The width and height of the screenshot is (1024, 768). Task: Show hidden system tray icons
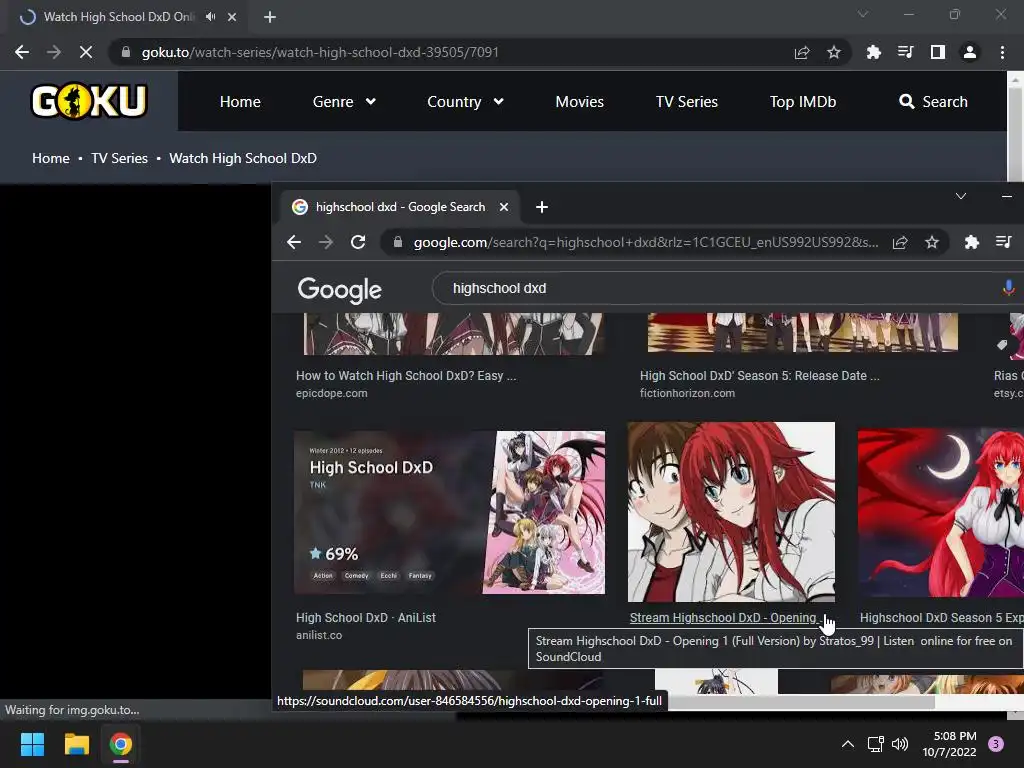(848, 744)
